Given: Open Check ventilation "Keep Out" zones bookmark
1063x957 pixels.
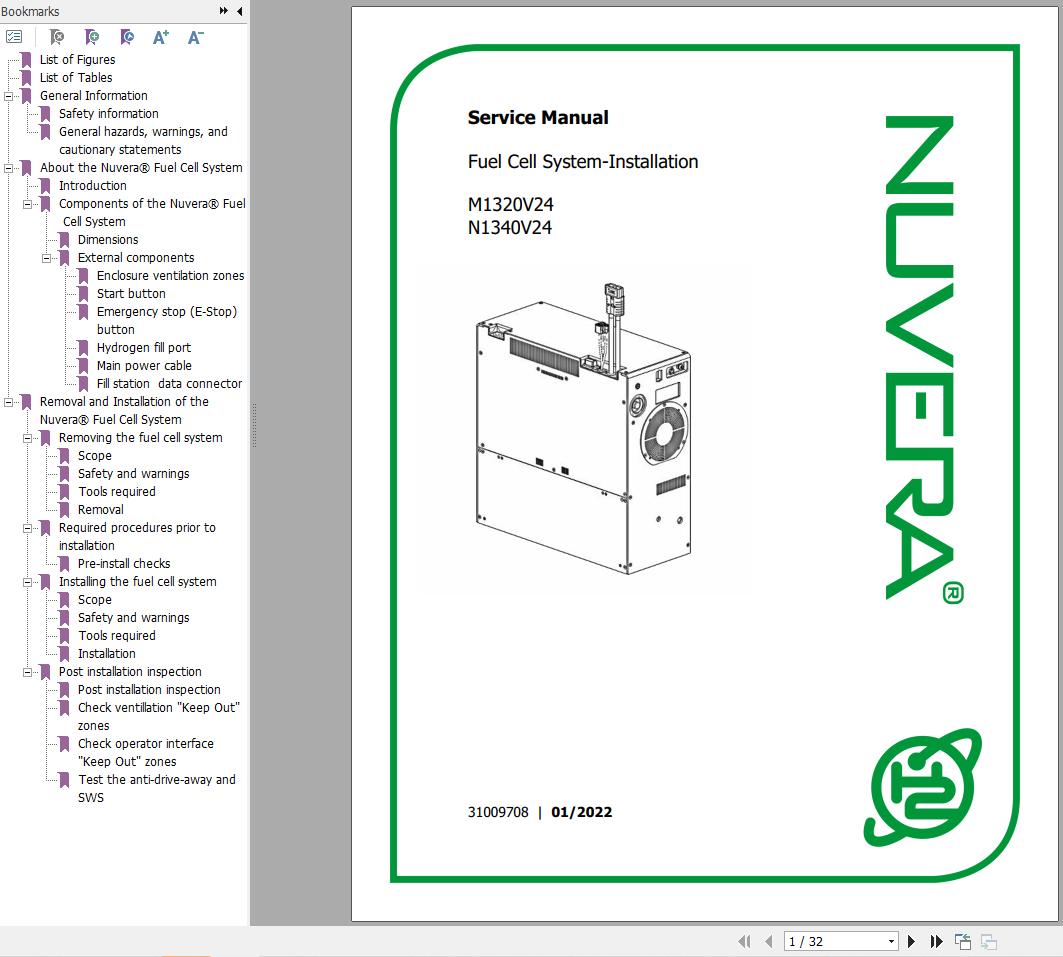Looking at the screenshot, I should (x=159, y=716).
